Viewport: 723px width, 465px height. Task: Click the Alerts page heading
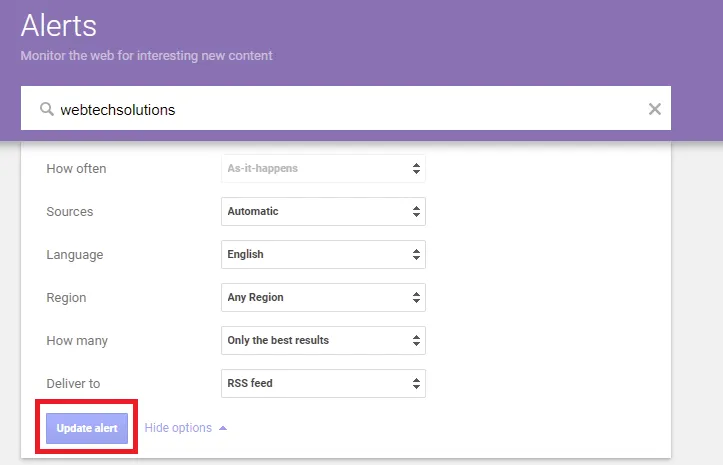(x=59, y=25)
